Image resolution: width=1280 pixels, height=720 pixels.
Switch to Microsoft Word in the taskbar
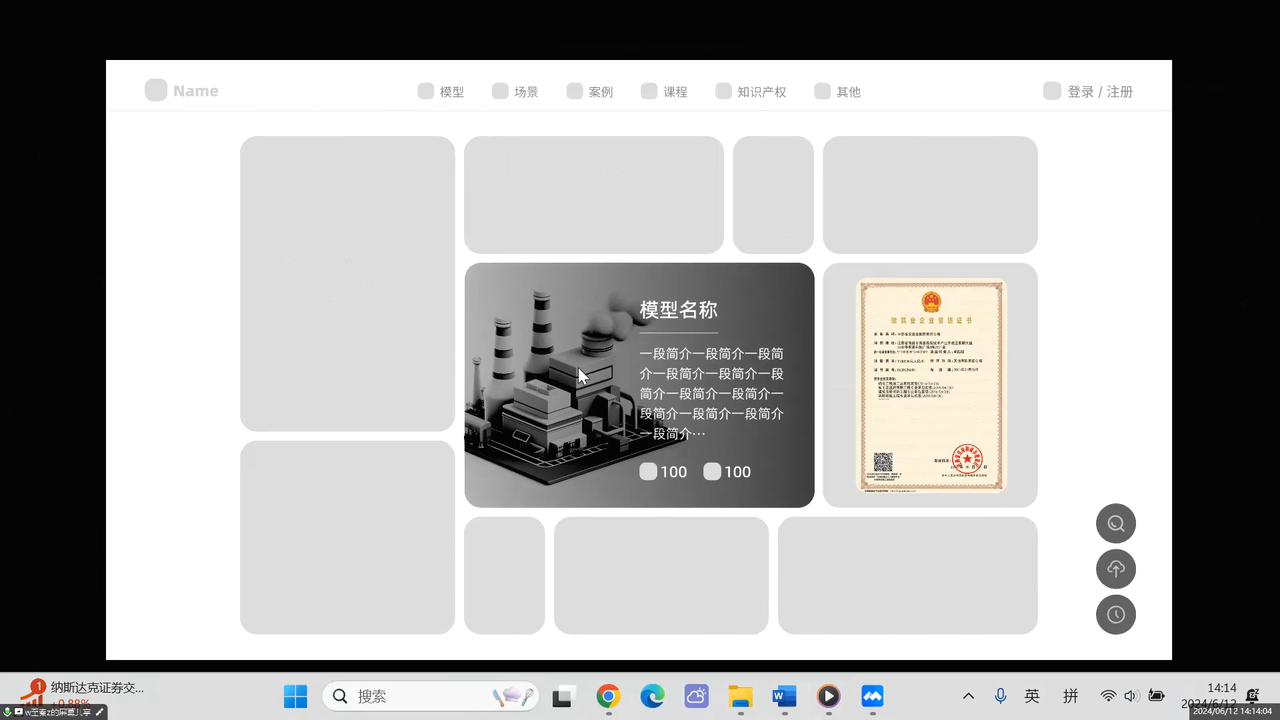784,696
